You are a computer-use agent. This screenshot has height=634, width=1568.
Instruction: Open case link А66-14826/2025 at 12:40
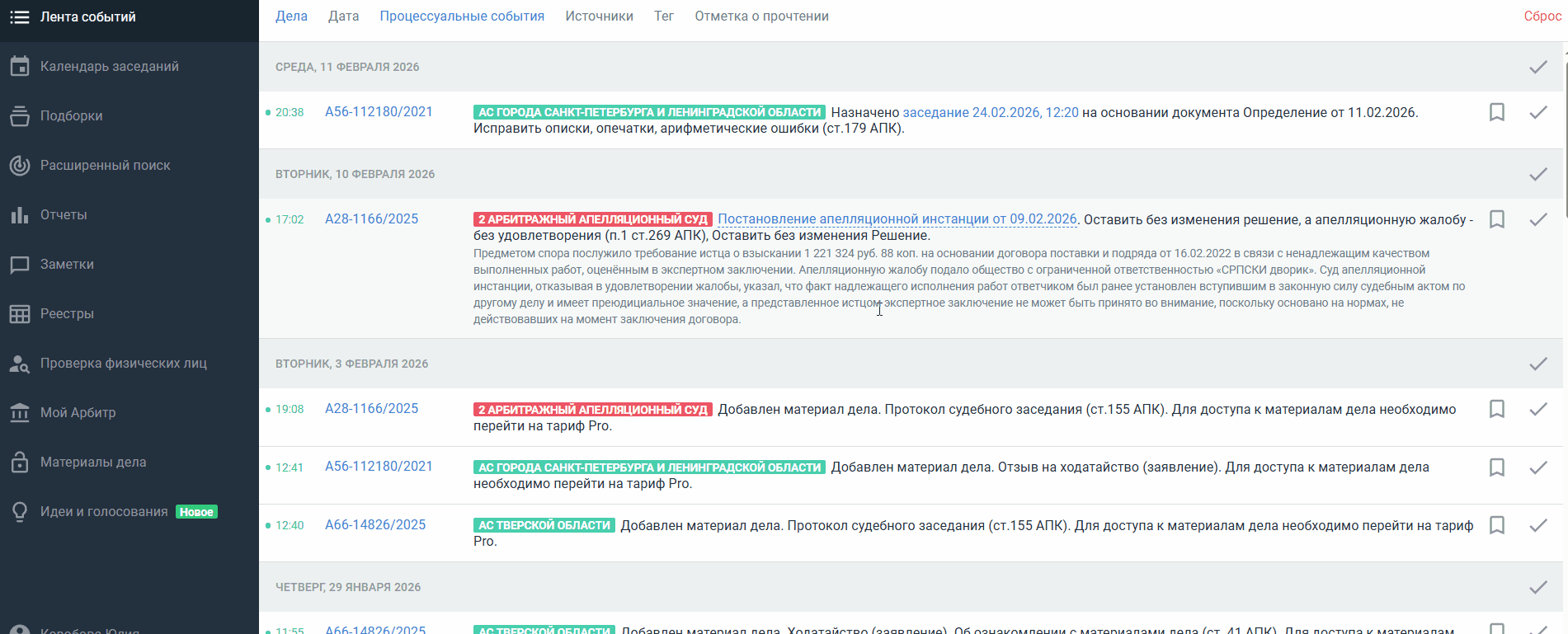[x=375, y=525]
